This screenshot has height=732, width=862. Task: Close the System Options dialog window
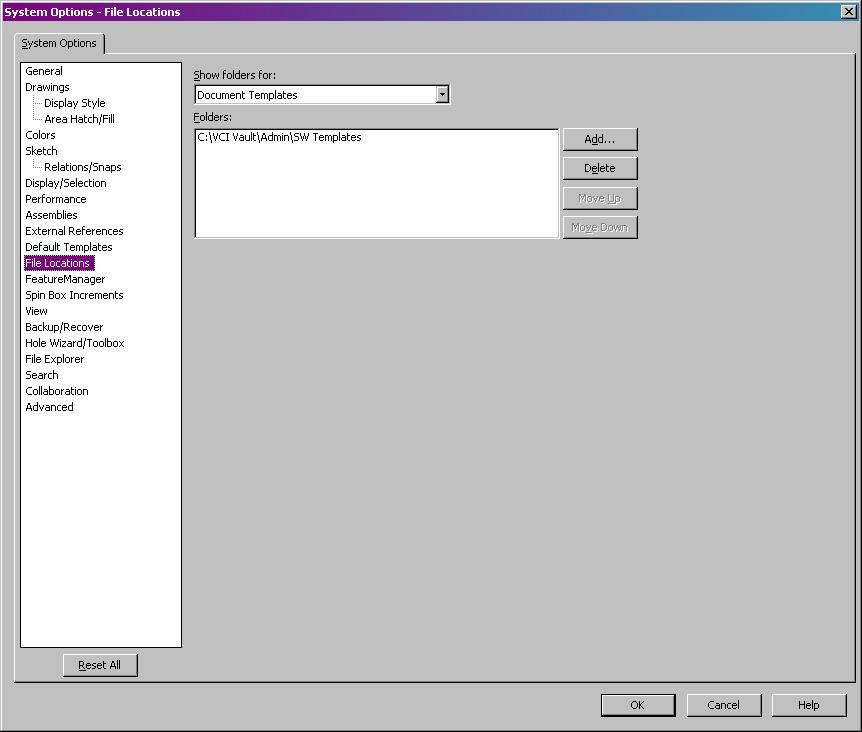pos(849,12)
